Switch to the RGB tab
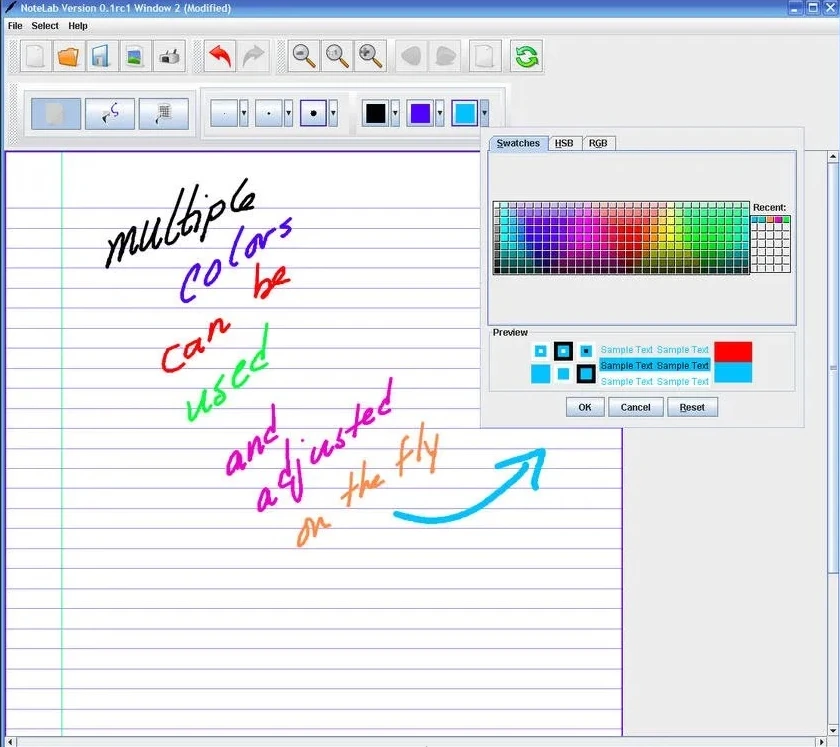Image resolution: width=840 pixels, height=747 pixels. [x=598, y=143]
